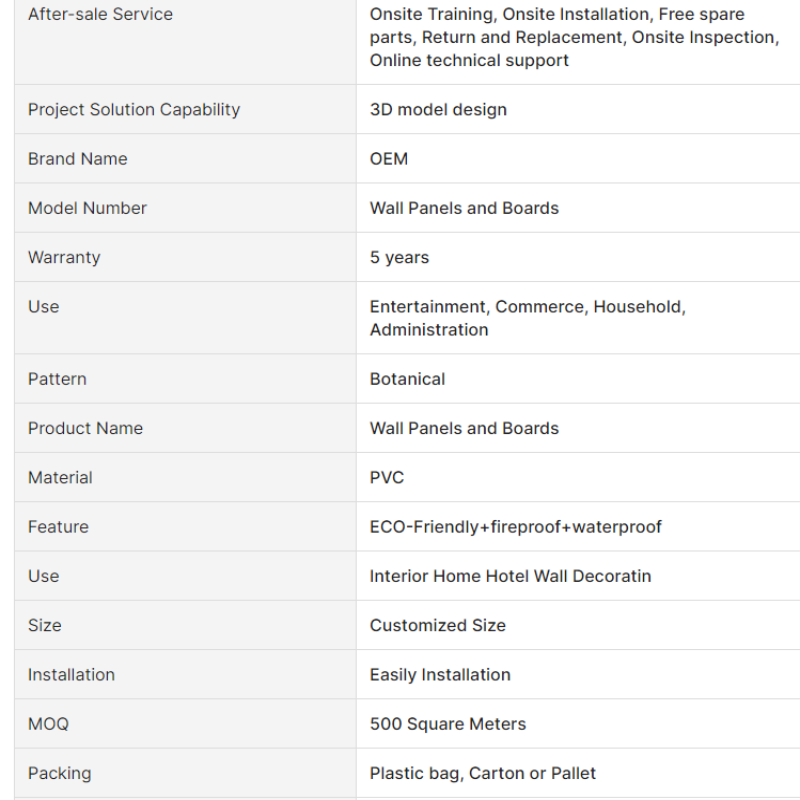Click the Project Solution Capability label
The image size is (800, 800).
134,110
